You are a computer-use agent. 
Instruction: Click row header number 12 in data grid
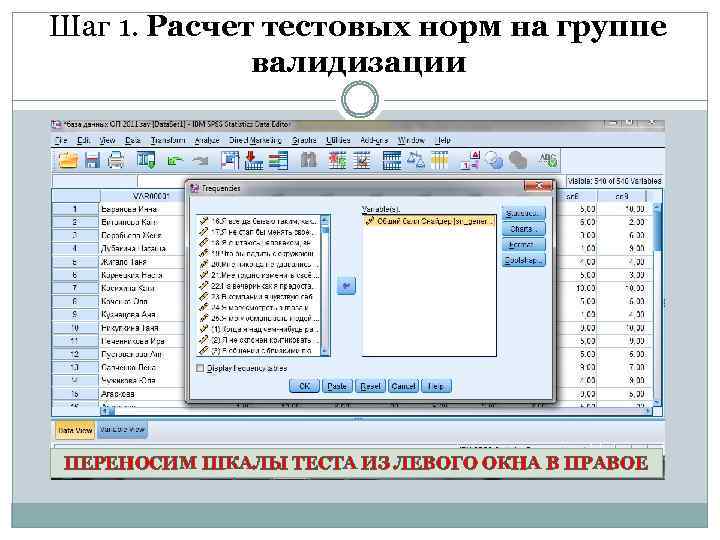(75, 354)
